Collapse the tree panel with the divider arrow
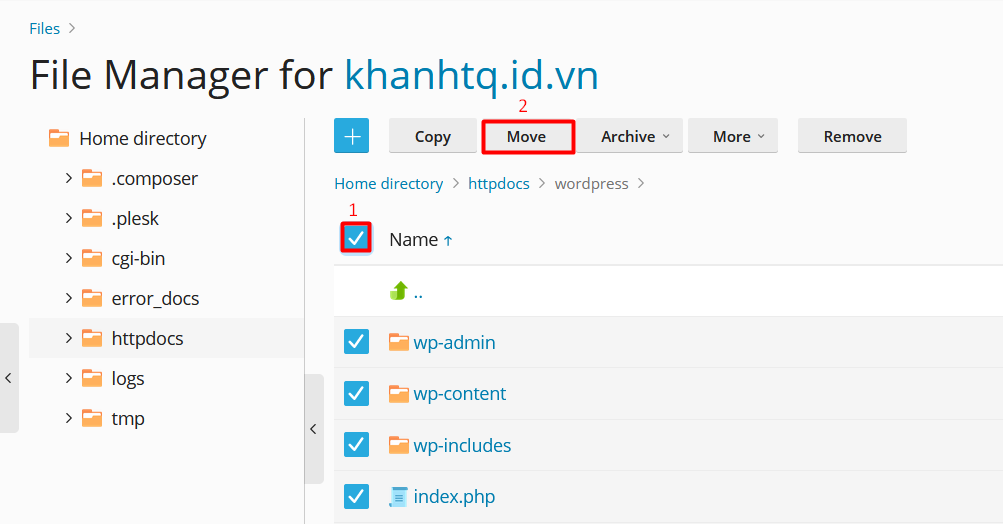This screenshot has width=1003, height=524. point(313,429)
